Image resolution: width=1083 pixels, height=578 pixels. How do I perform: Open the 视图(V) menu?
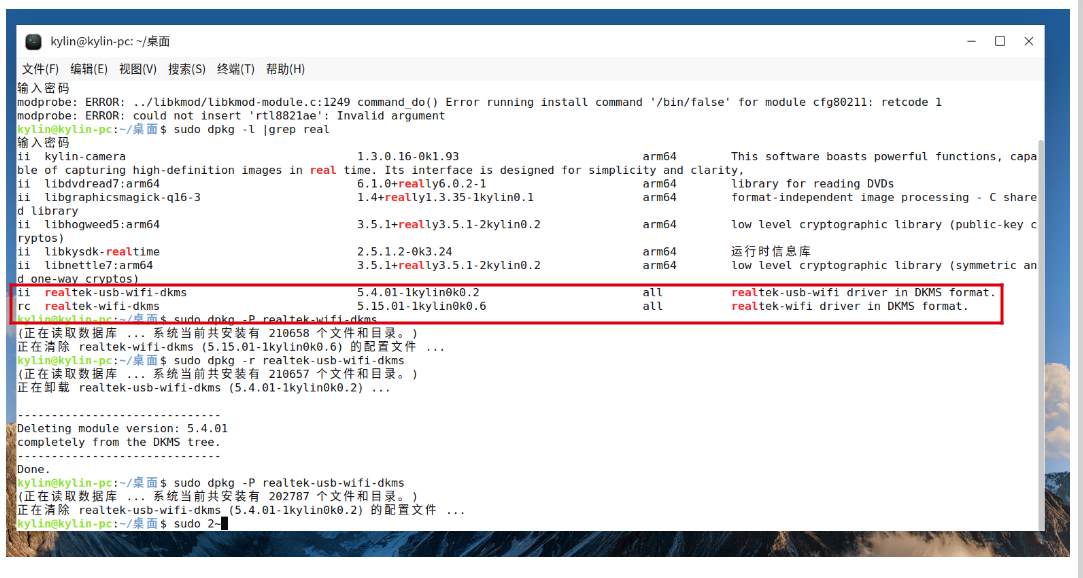point(137,69)
